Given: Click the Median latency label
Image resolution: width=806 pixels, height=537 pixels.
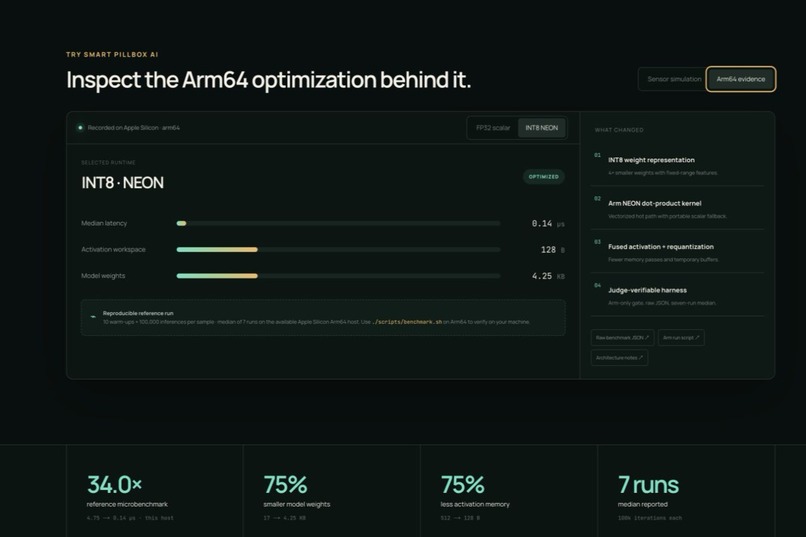Looking at the screenshot, I should tap(104, 224).
